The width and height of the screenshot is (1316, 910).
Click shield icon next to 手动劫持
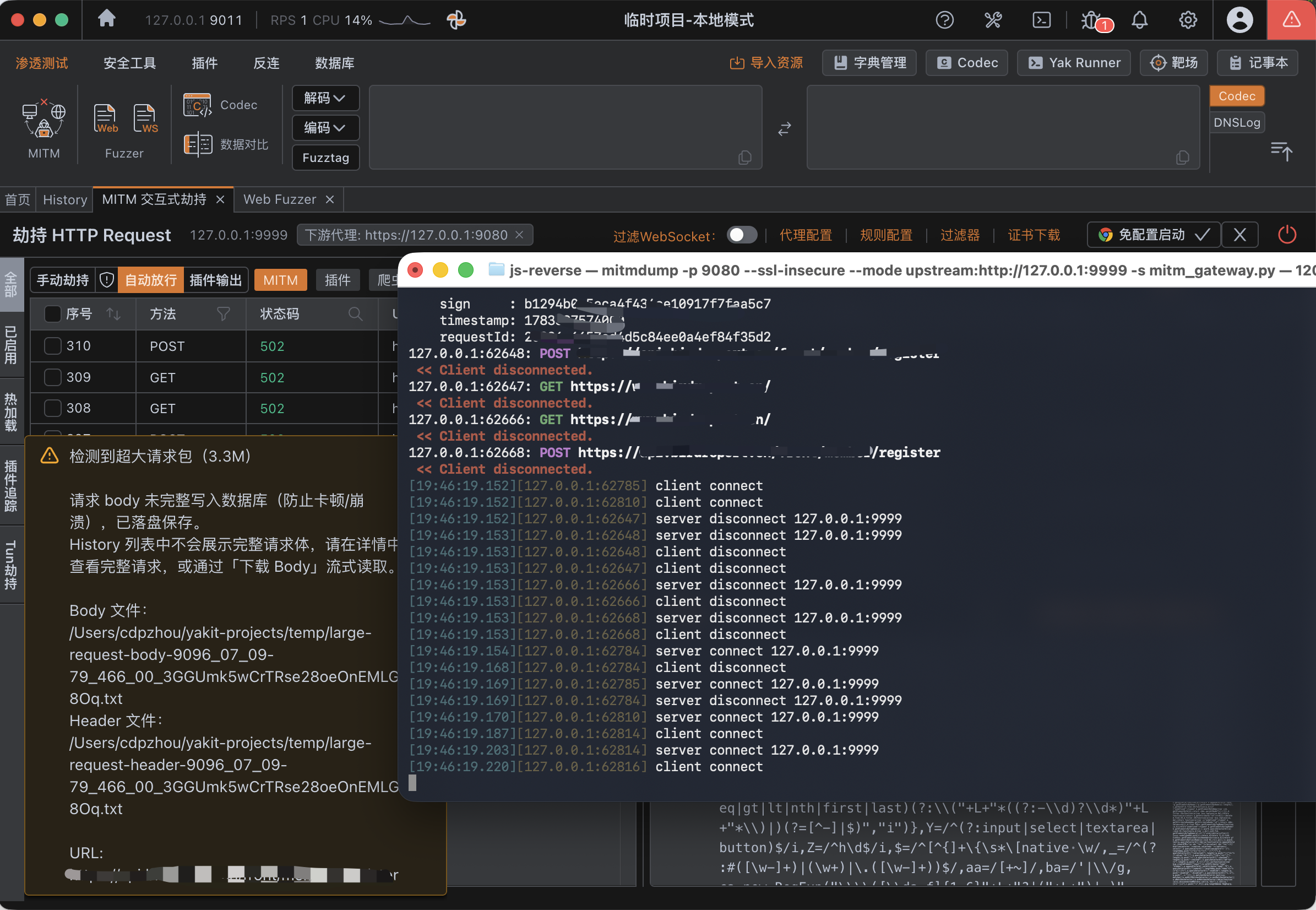pos(107,280)
